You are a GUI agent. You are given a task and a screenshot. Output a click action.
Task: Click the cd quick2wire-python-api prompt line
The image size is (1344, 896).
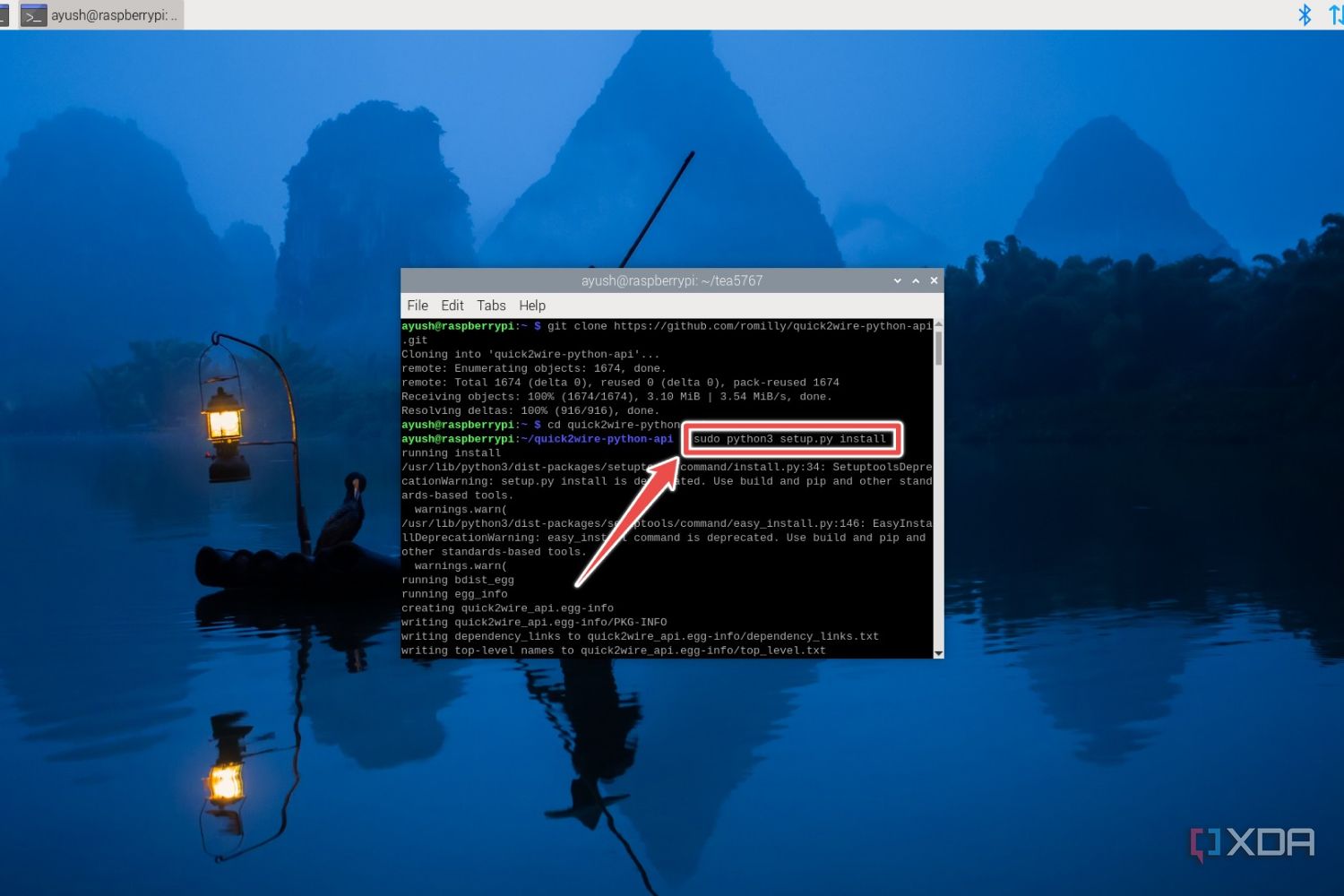tap(591, 424)
